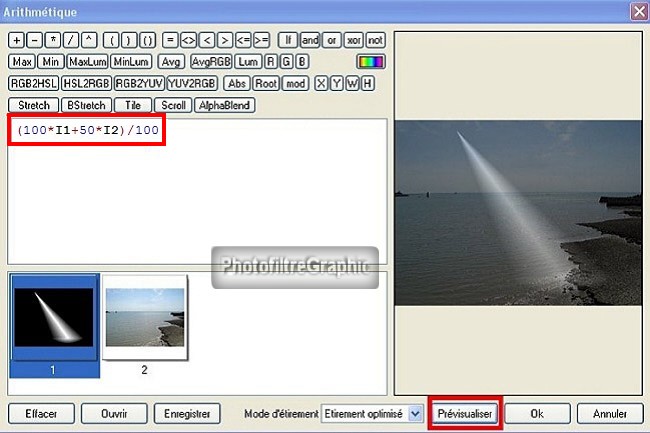This screenshot has width=650, height=433.
Task: Insert the multiplication operator
Action: click(51, 41)
